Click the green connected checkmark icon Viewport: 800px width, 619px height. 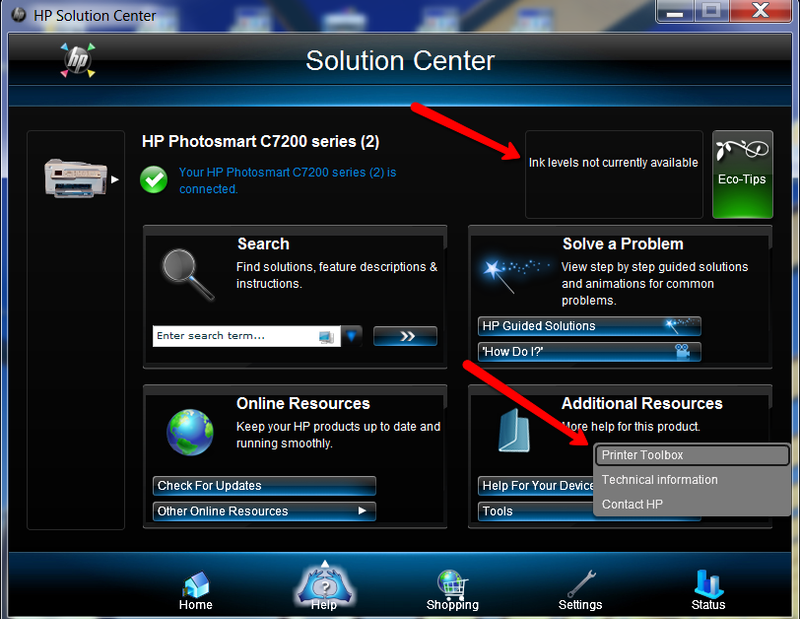coord(154,180)
